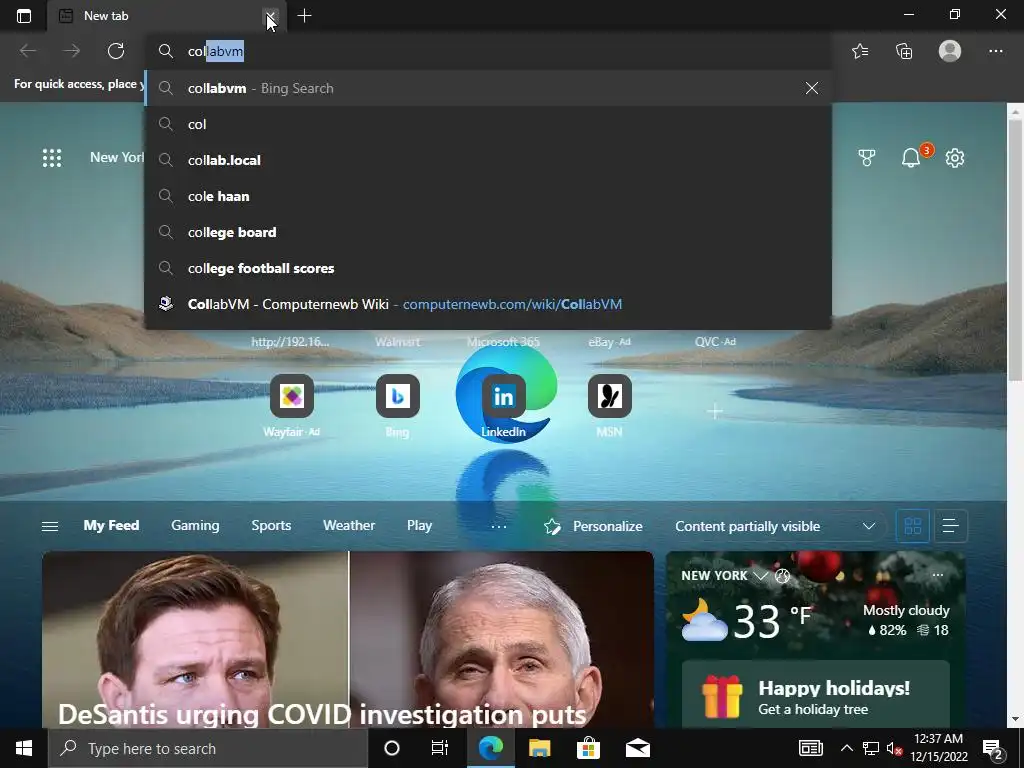
Task: Open Cortana circle icon in the taskbar
Action: (392, 748)
